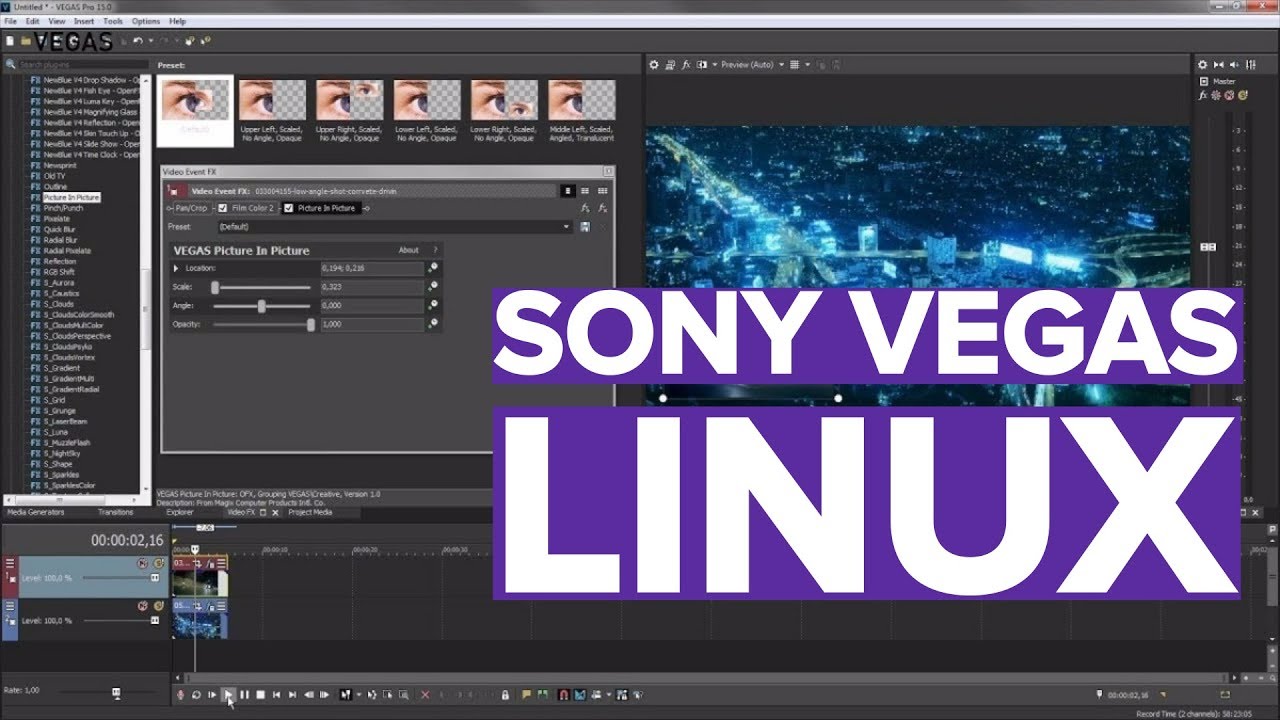
Task: Mute video track 1
Action: [x=142, y=563]
